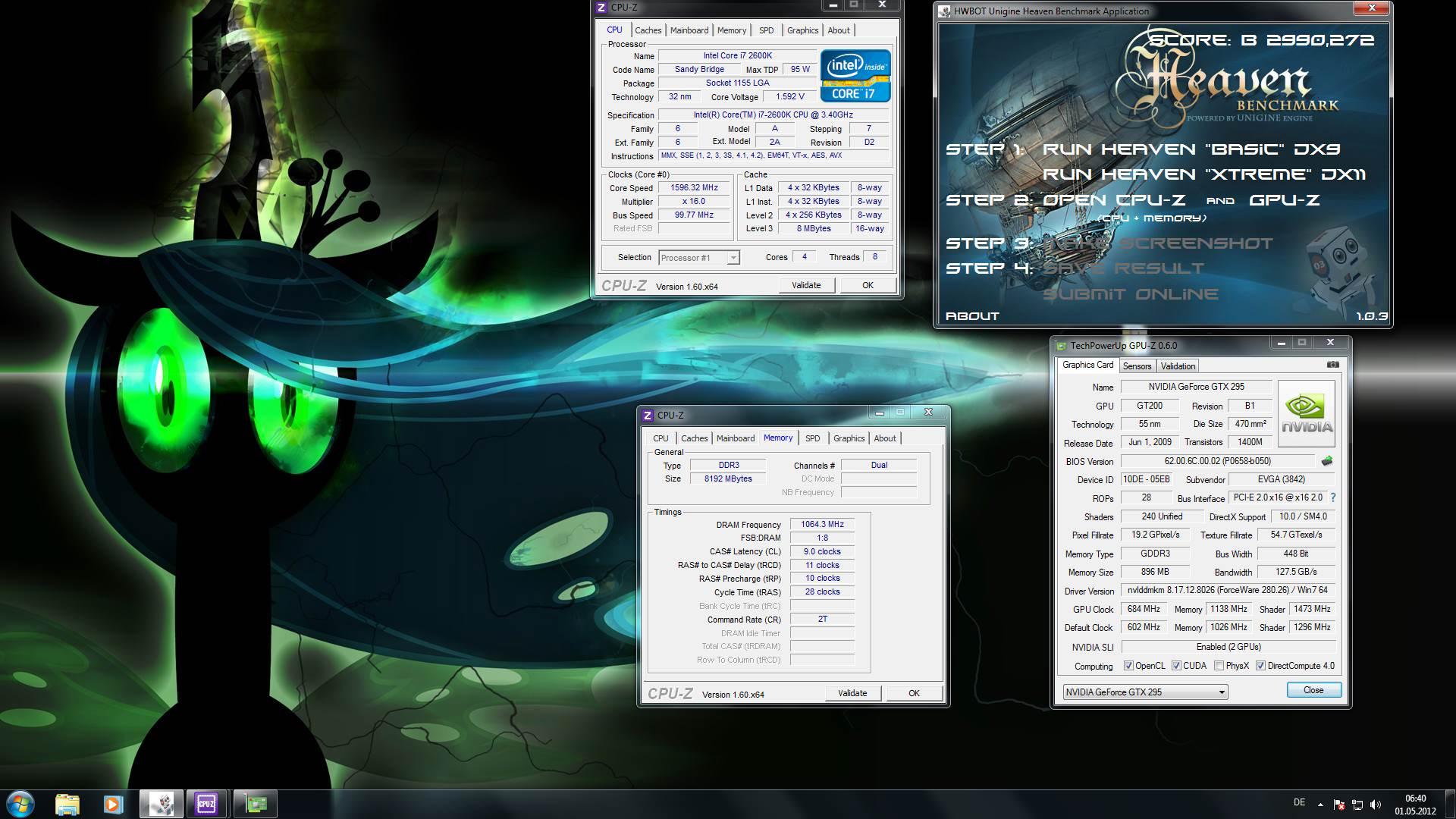Switch to Caches tab in top CPU-Z
Screen dimensions: 1456x819
[x=648, y=30]
